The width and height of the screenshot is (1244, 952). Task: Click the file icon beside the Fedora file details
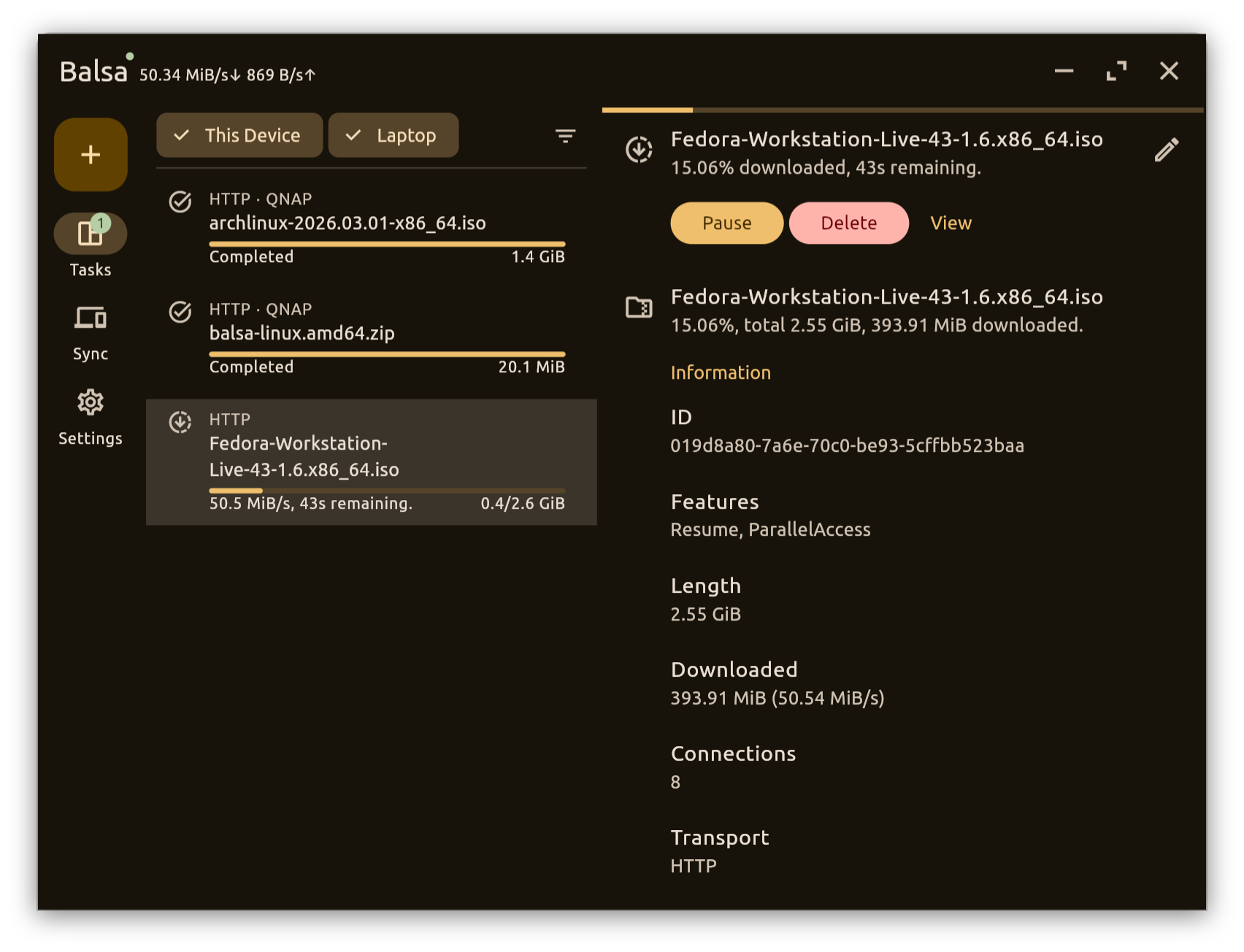point(638,307)
